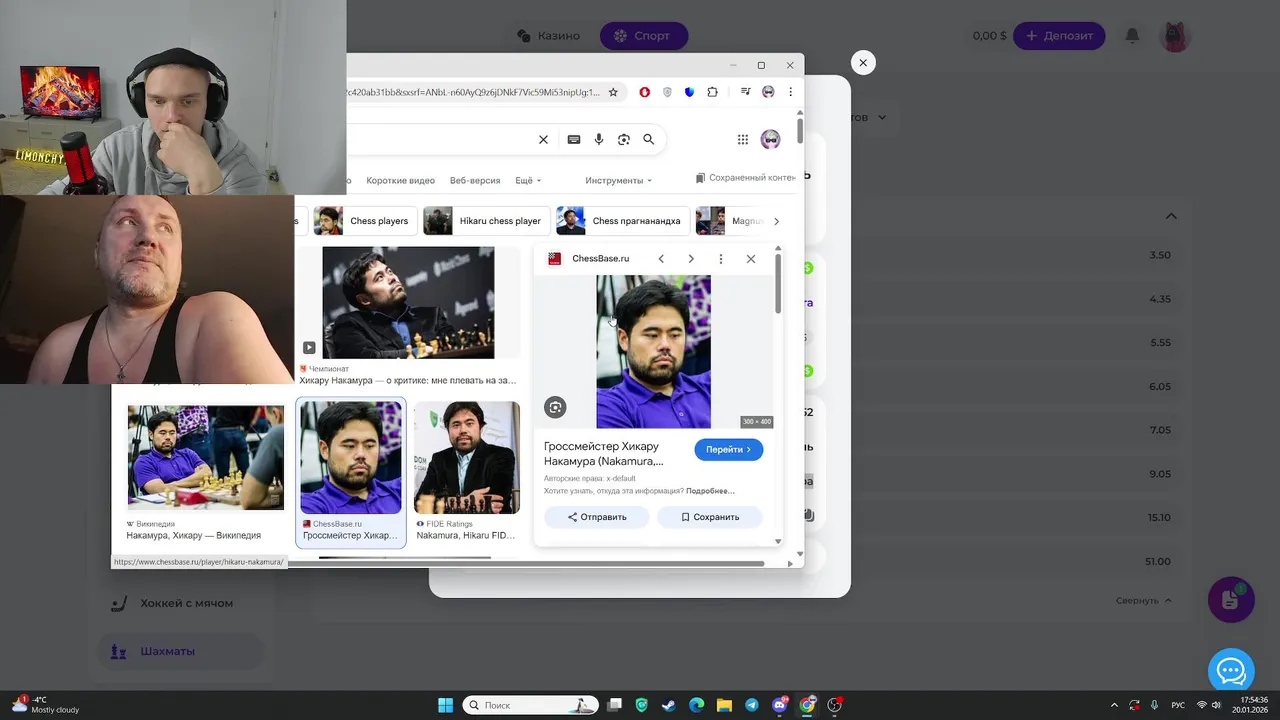
Task: Collapse the odds section with the up chevron
Action: click(1171, 216)
